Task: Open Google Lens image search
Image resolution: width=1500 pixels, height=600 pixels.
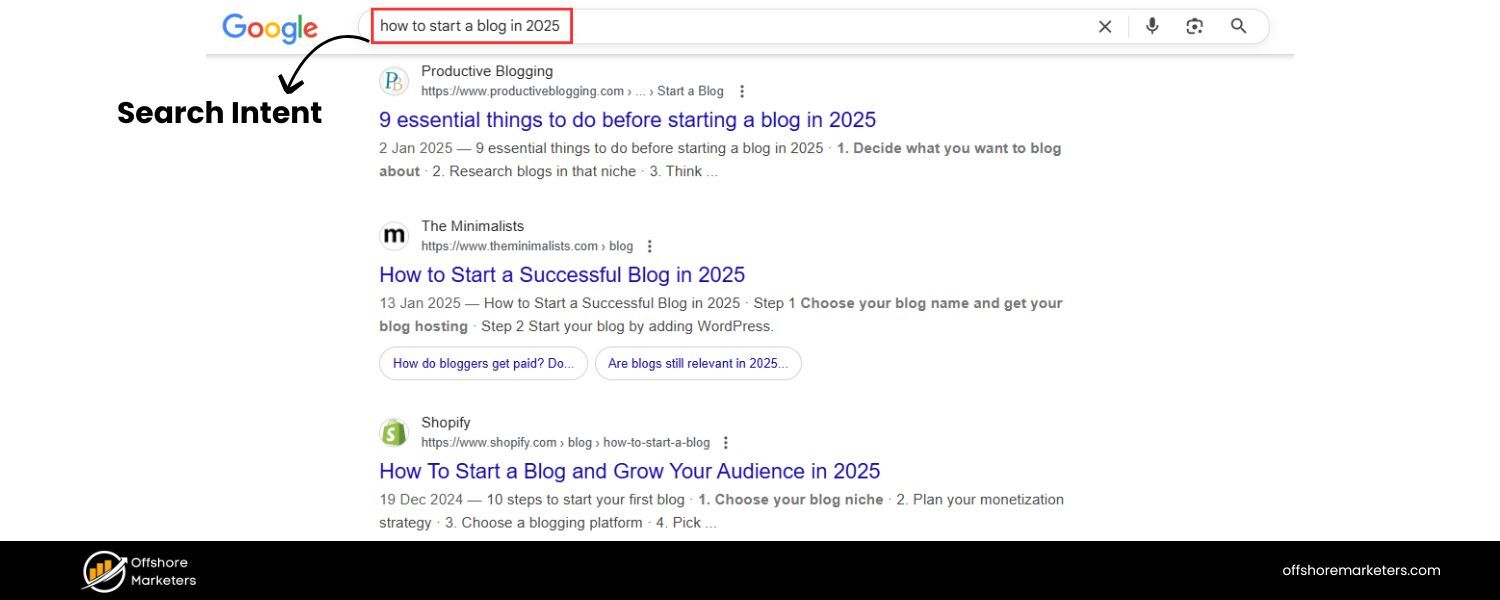Action: [1194, 27]
